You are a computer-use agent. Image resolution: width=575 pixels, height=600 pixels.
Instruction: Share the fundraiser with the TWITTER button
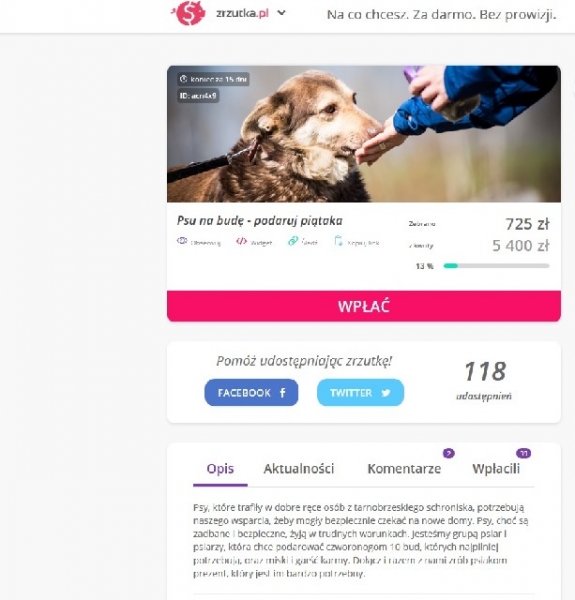pyautogui.click(x=360, y=393)
